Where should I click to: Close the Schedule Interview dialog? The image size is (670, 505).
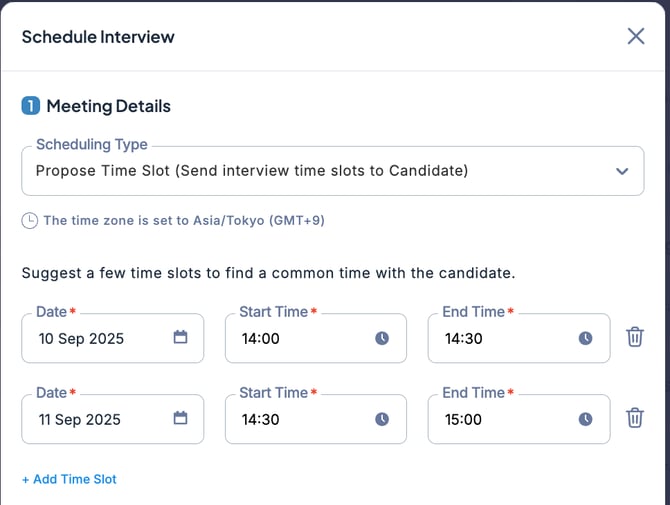click(x=636, y=36)
